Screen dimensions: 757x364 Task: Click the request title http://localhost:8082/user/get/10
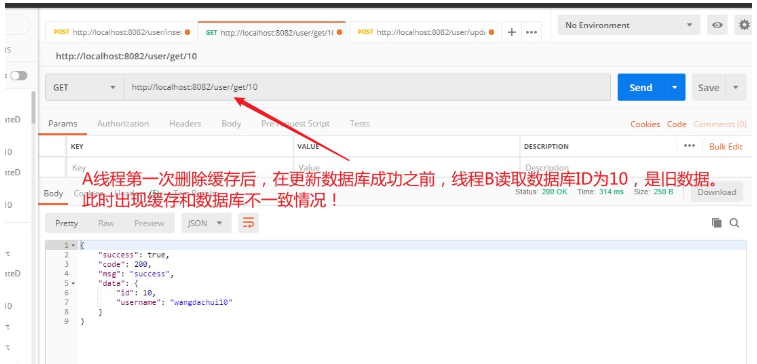point(126,56)
